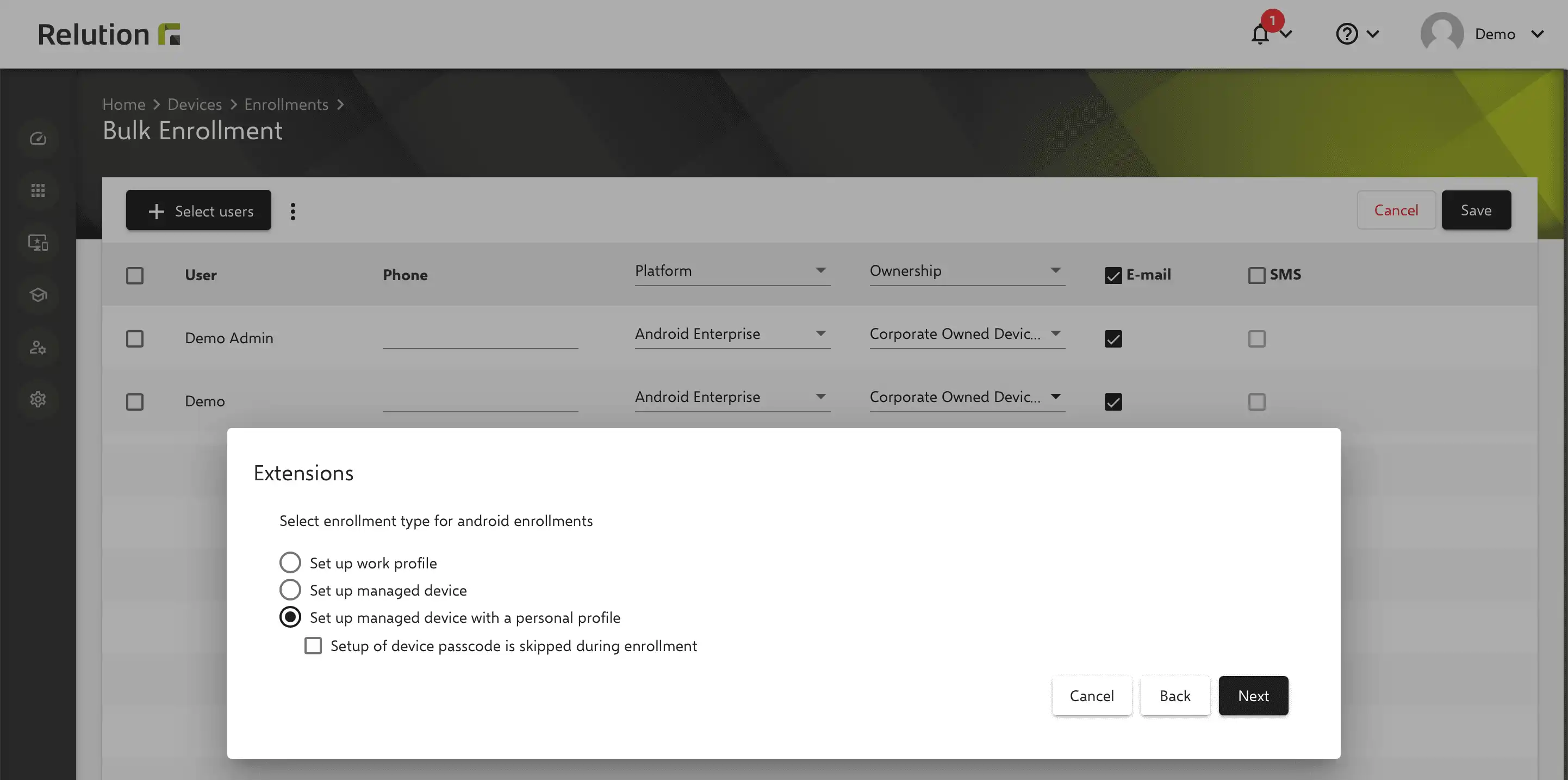1568x780 pixels.
Task: Click the red notification badge
Action: click(1272, 20)
